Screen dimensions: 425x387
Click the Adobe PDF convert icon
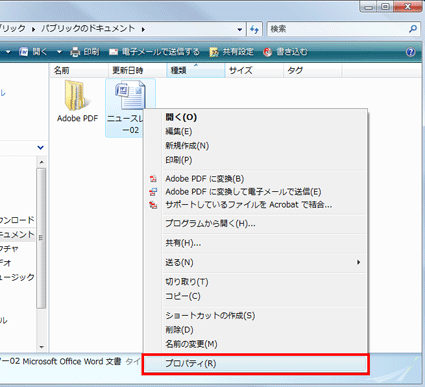[153, 179]
